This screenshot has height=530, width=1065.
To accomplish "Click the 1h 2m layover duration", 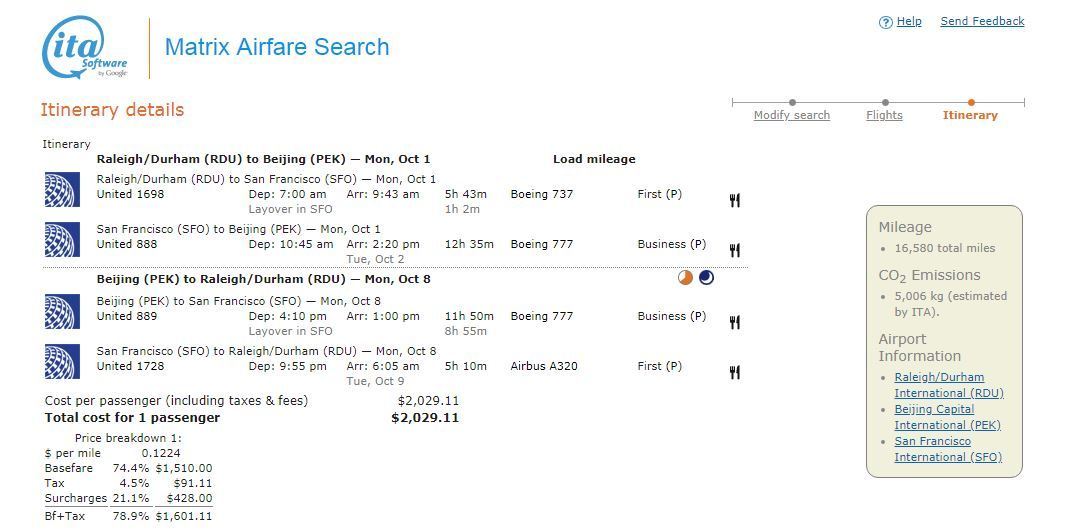I will point(463,209).
